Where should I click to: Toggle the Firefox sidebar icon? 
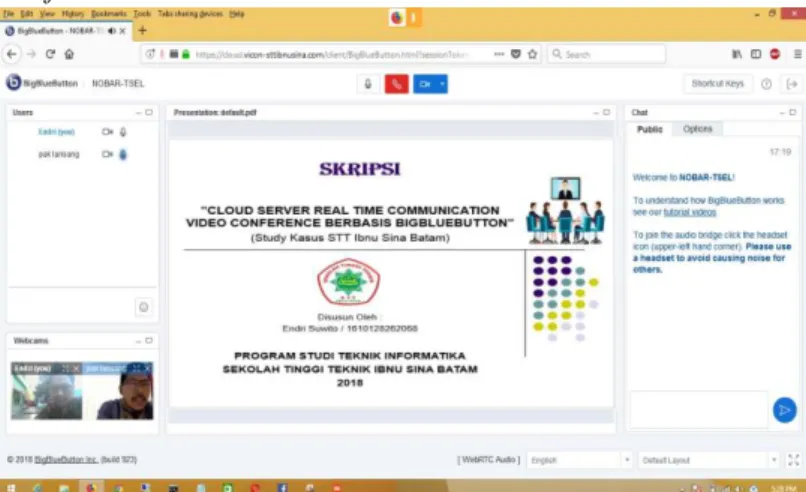pos(756,54)
